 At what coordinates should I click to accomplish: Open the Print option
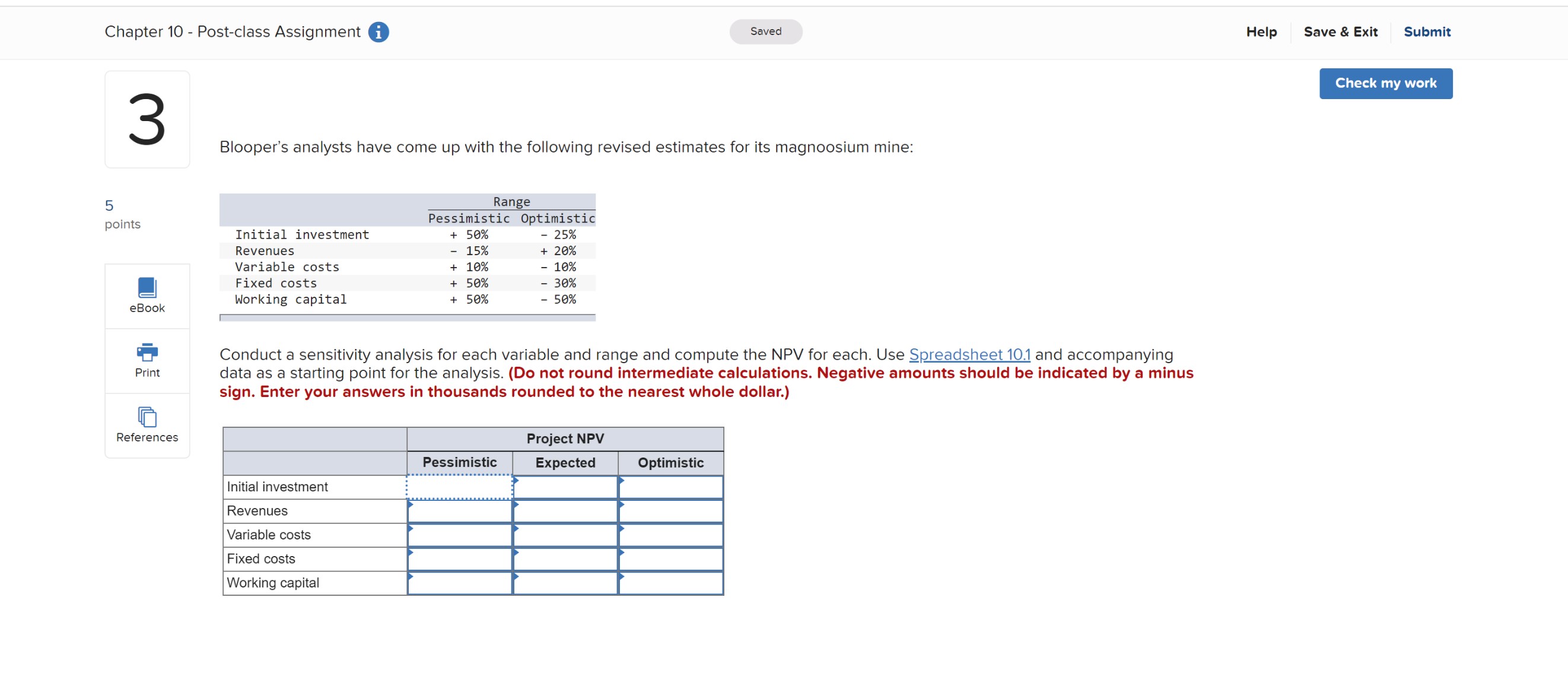[147, 360]
